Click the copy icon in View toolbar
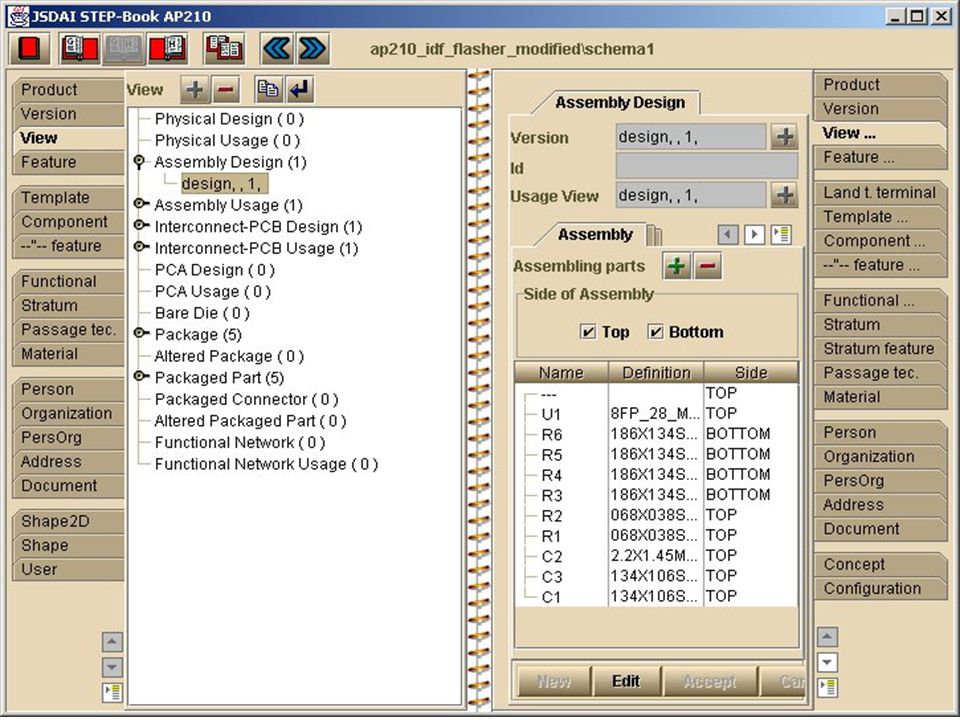Screen dimensions: 960x720 [x=268, y=89]
